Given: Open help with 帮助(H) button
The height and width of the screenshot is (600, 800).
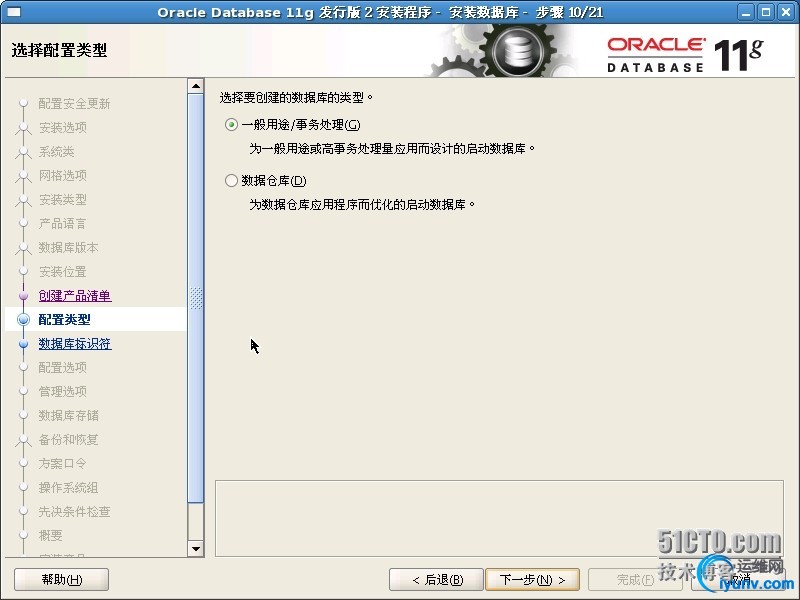Looking at the screenshot, I should click(62, 580).
